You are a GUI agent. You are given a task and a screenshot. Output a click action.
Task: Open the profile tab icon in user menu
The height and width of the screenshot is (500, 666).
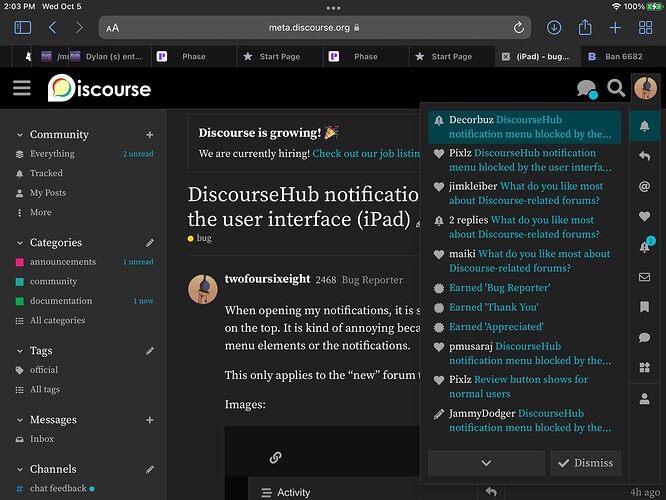(644, 399)
